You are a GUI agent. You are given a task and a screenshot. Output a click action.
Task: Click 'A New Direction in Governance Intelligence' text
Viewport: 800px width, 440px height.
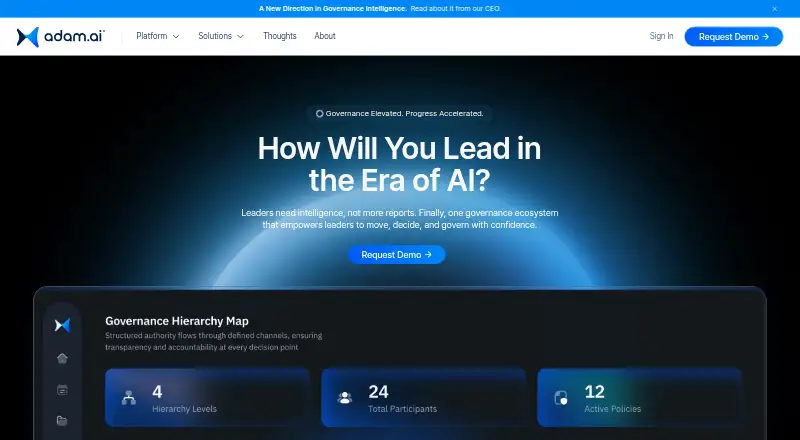[333, 9]
